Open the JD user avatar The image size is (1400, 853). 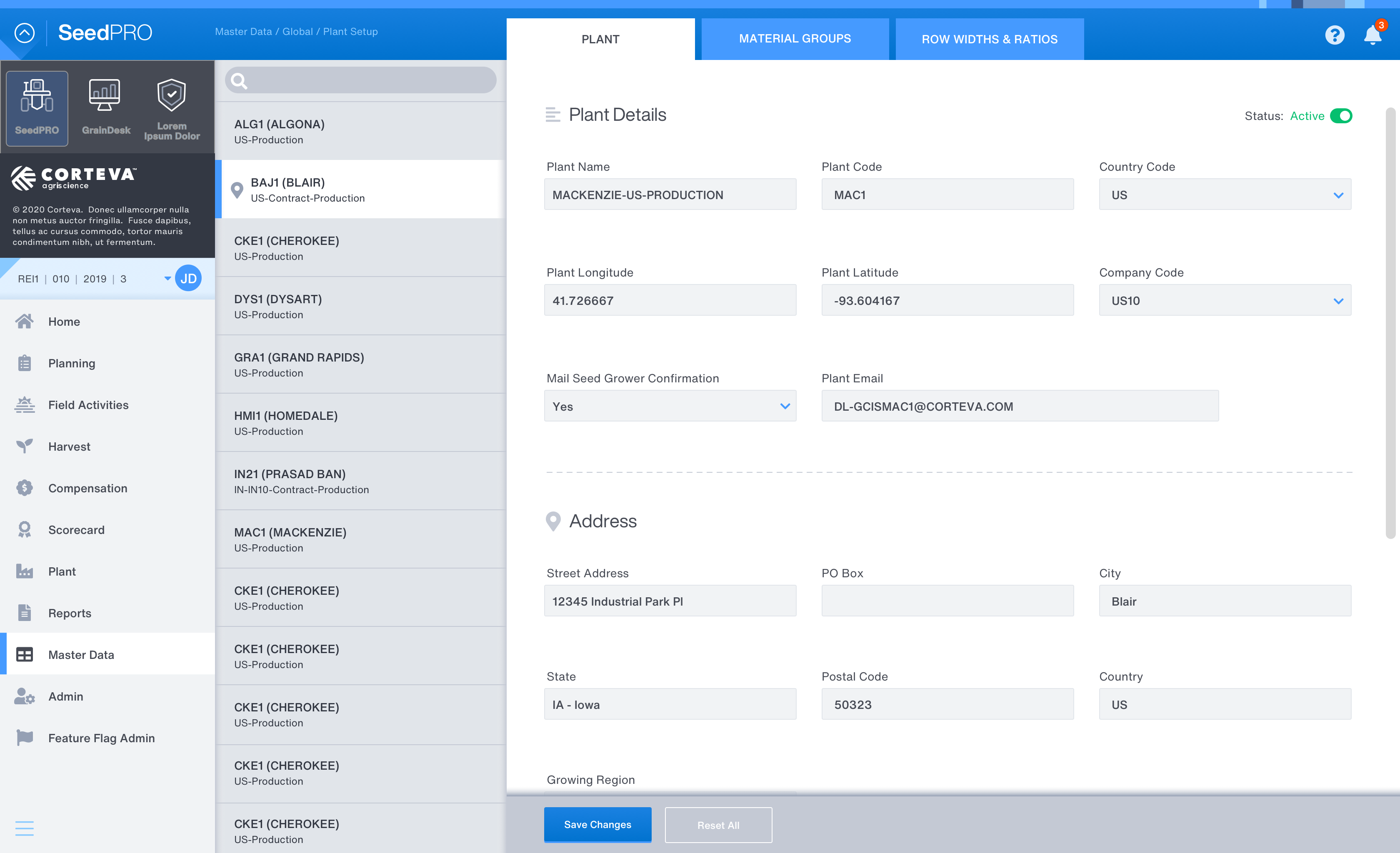(x=188, y=278)
